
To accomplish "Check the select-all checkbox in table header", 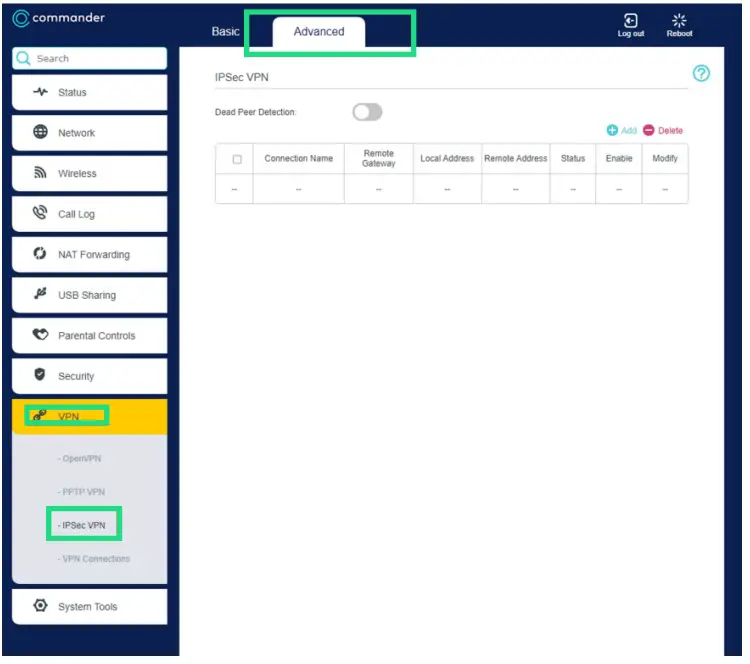I will [x=237, y=159].
